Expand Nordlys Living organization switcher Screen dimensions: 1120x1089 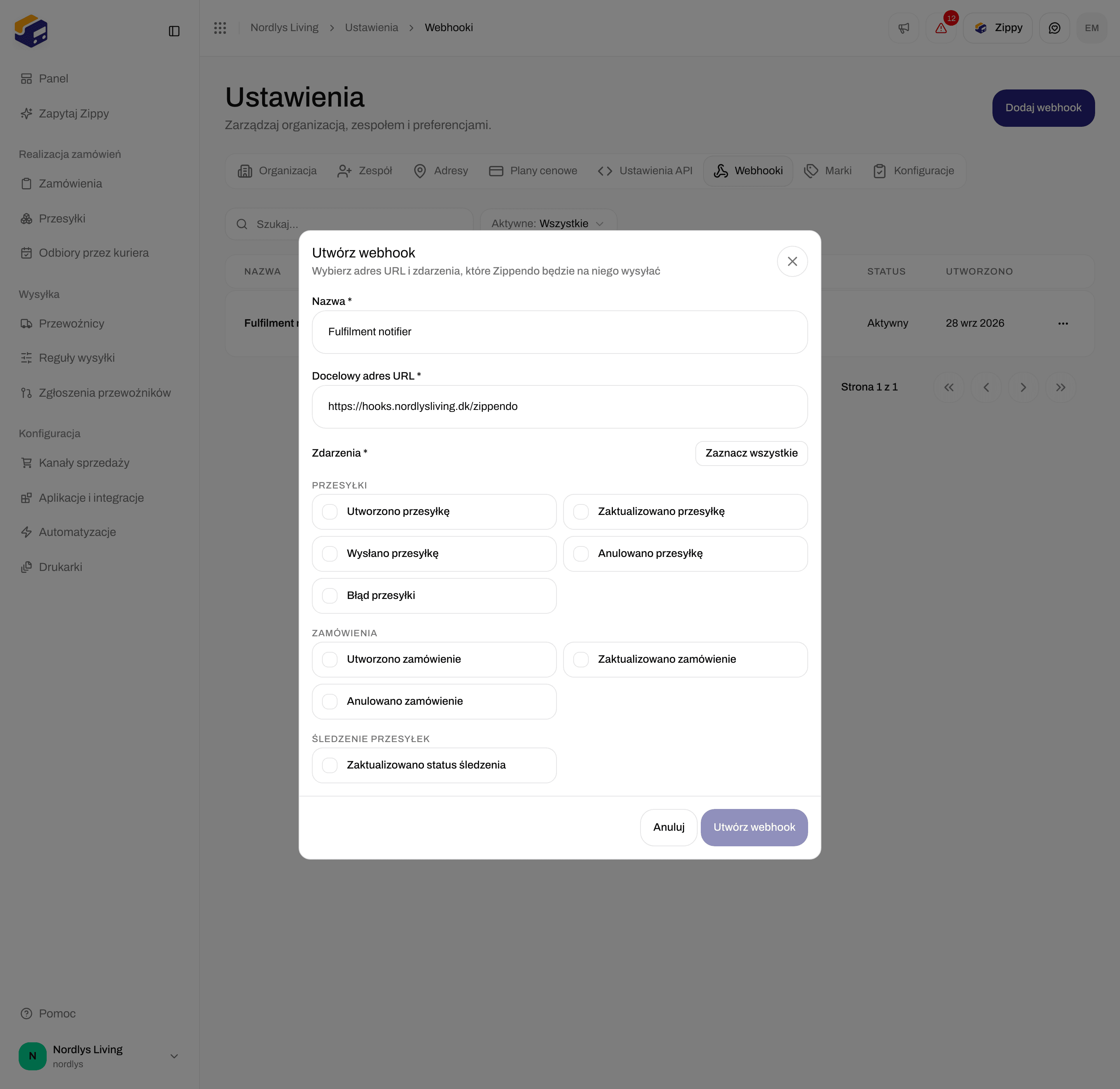coord(100,1056)
